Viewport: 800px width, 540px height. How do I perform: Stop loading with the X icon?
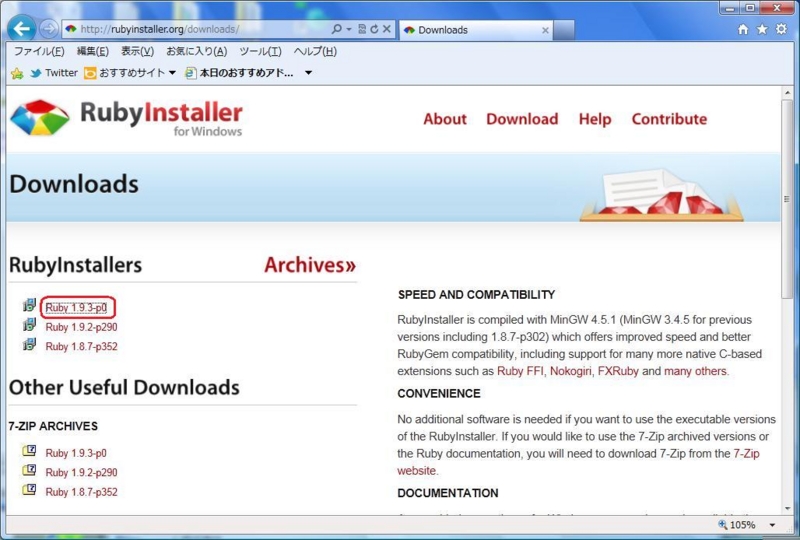pos(387,29)
